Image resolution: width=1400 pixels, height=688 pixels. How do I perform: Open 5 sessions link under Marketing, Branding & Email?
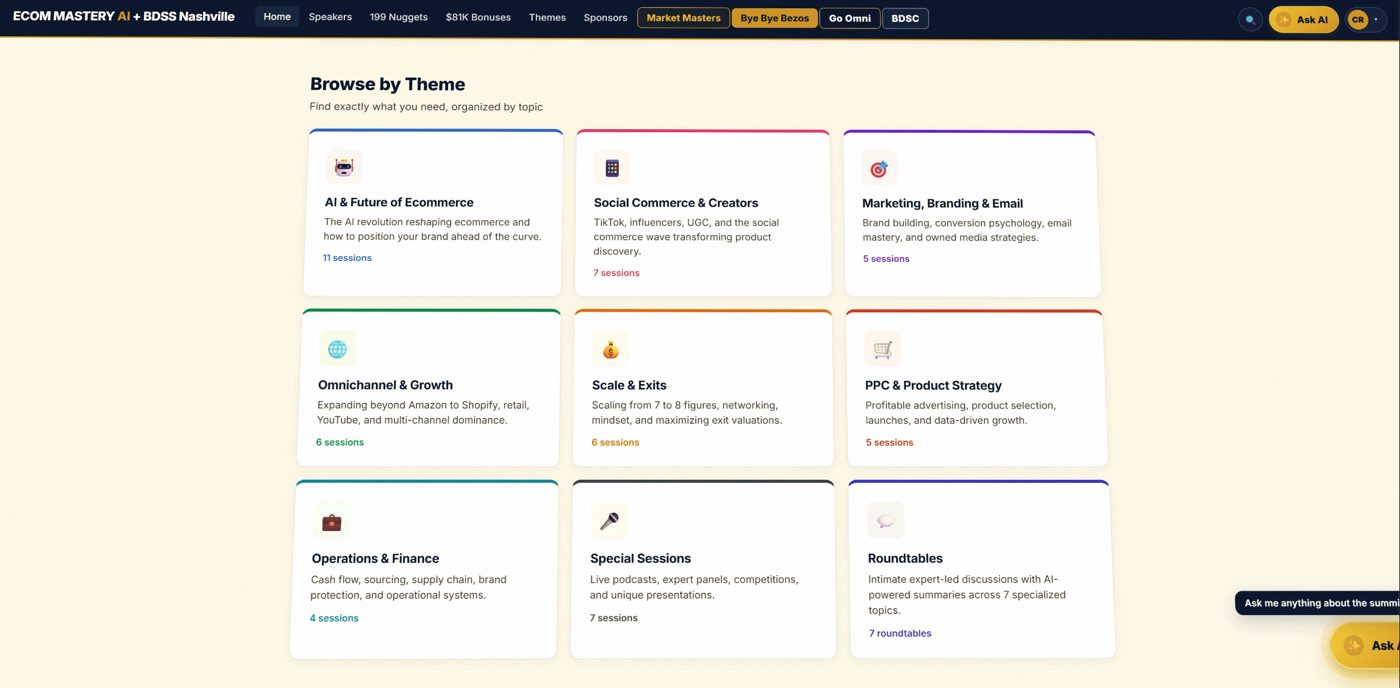click(886, 259)
